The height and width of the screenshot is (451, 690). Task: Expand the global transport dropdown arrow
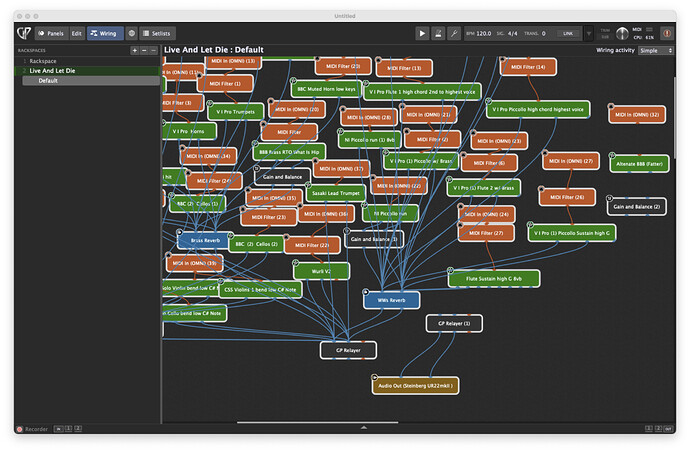[589, 33]
